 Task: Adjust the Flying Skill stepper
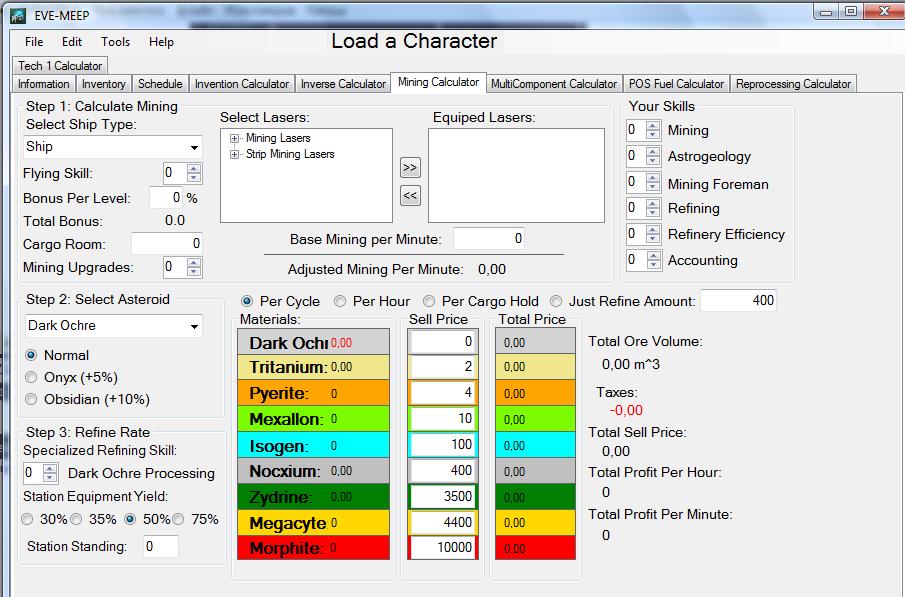pyautogui.click(x=194, y=173)
